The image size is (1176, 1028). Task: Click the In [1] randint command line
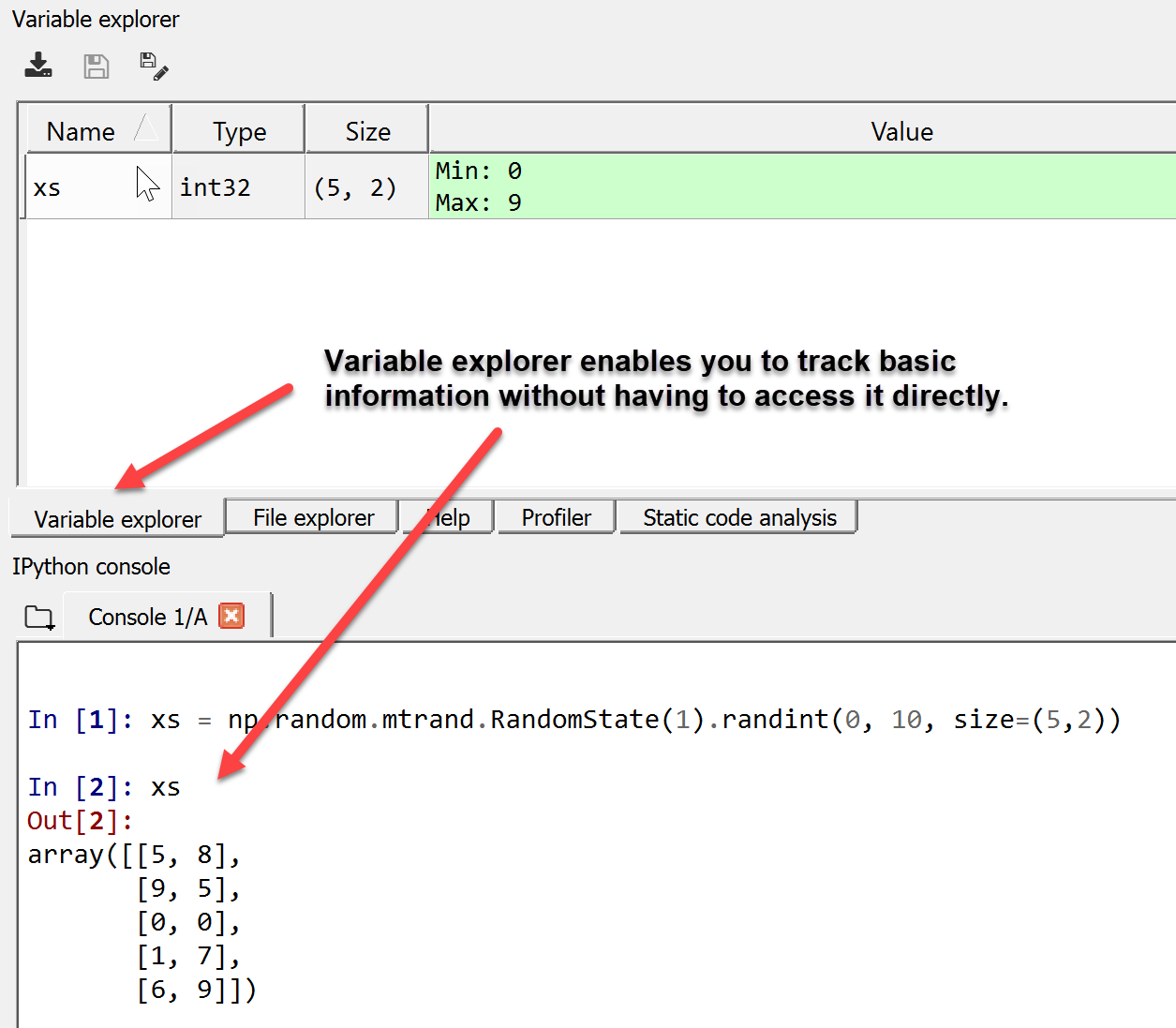[574, 720]
